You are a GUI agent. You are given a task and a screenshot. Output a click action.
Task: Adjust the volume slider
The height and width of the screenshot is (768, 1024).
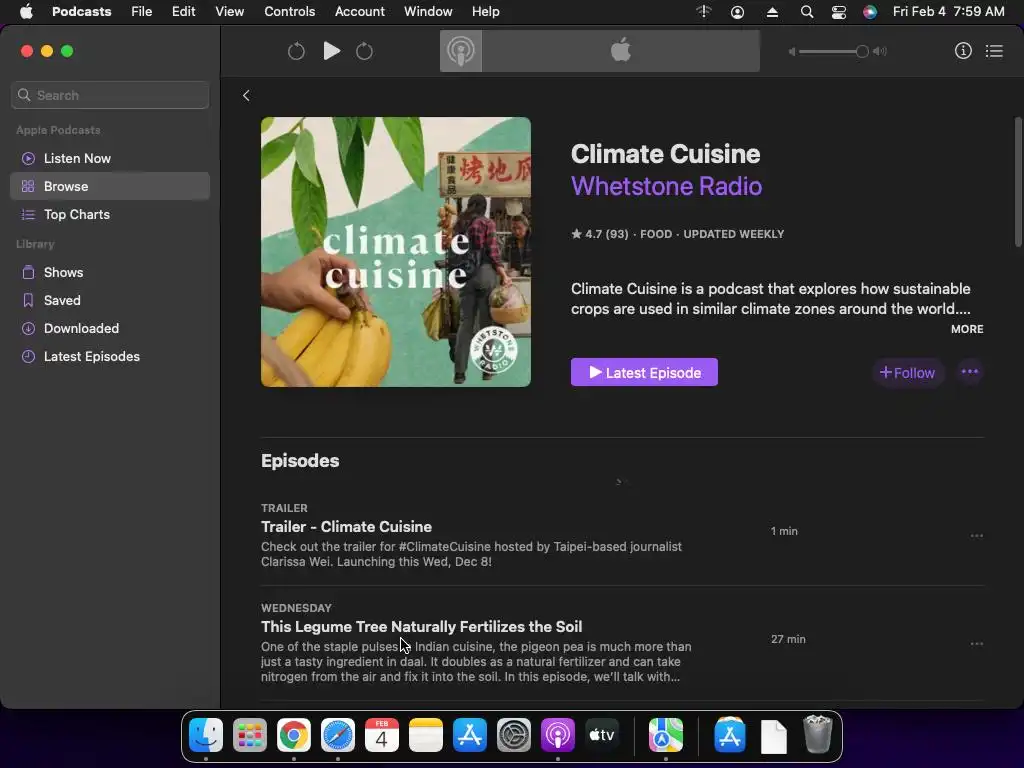pos(833,52)
